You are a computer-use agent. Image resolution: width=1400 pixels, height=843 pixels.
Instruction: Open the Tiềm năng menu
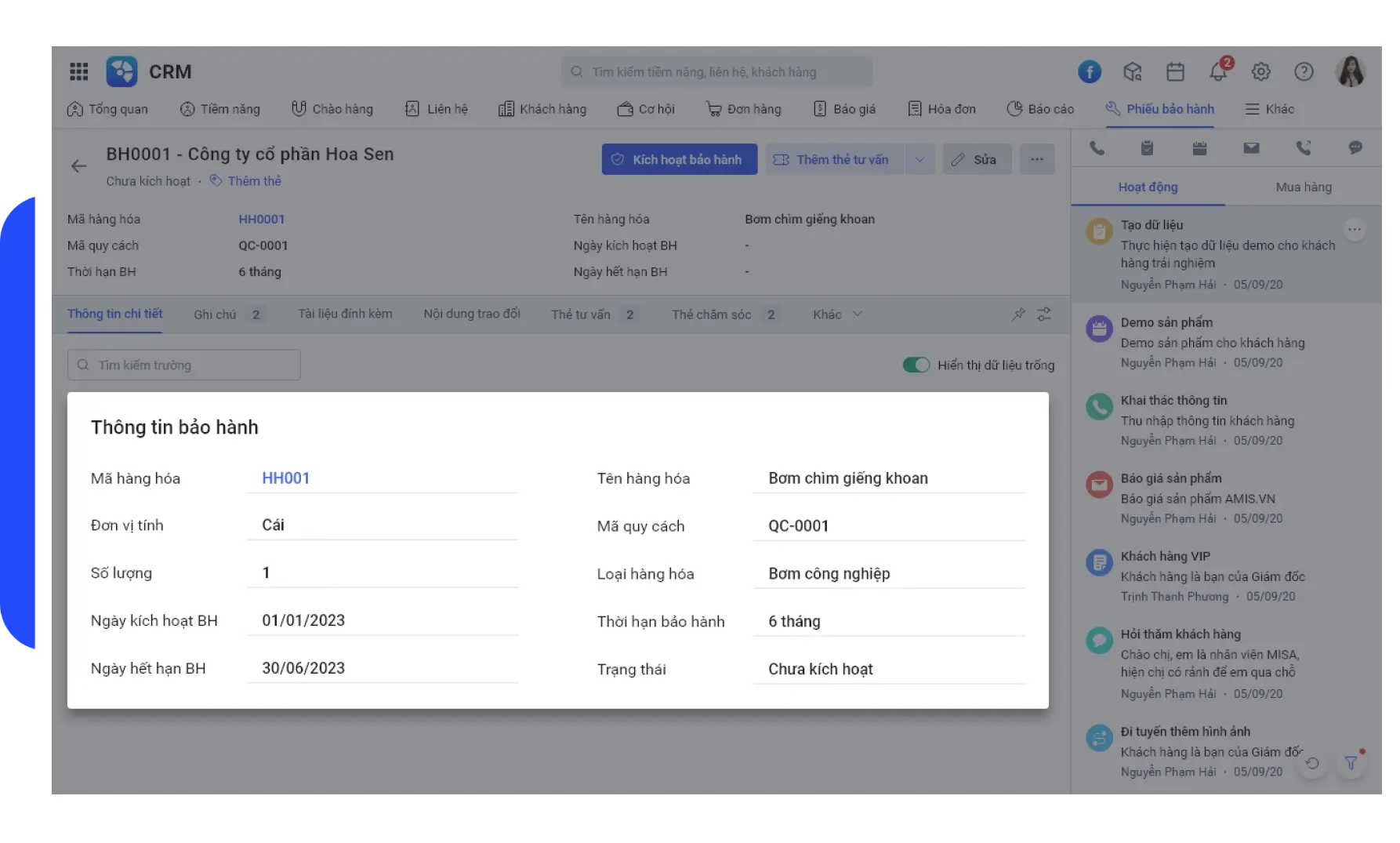pyautogui.click(x=220, y=109)
